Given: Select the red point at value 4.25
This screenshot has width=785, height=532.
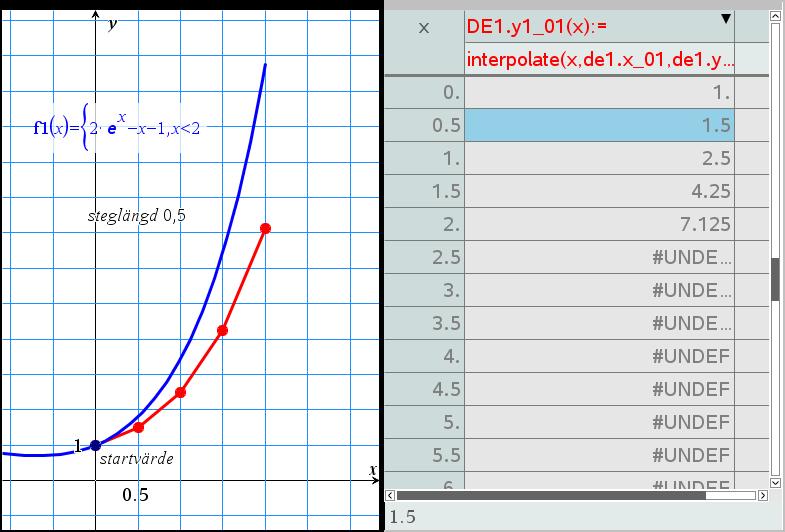Looking at the screenshot, I should pos(222,330).
